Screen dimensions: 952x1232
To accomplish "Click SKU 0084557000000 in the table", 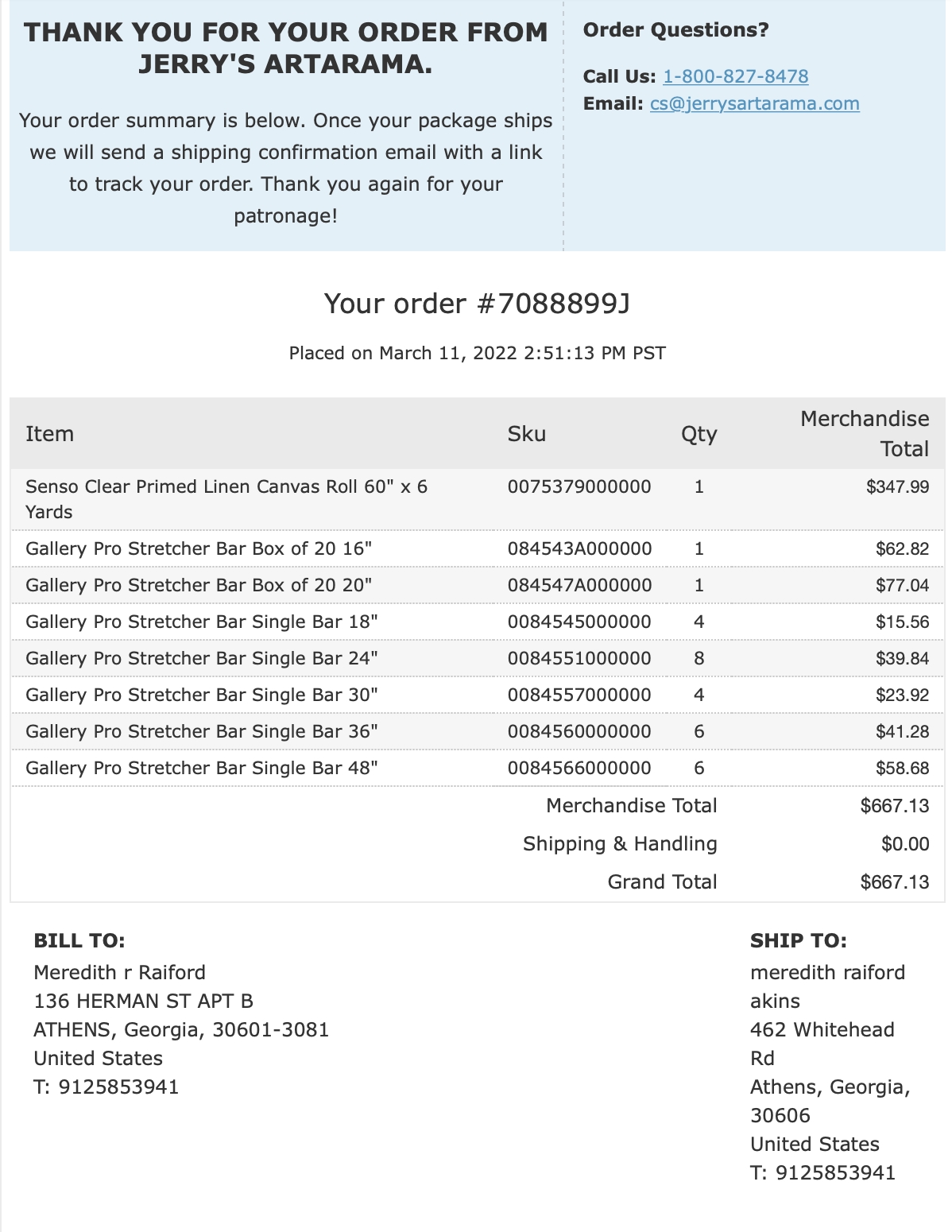I will pos(579,695).
